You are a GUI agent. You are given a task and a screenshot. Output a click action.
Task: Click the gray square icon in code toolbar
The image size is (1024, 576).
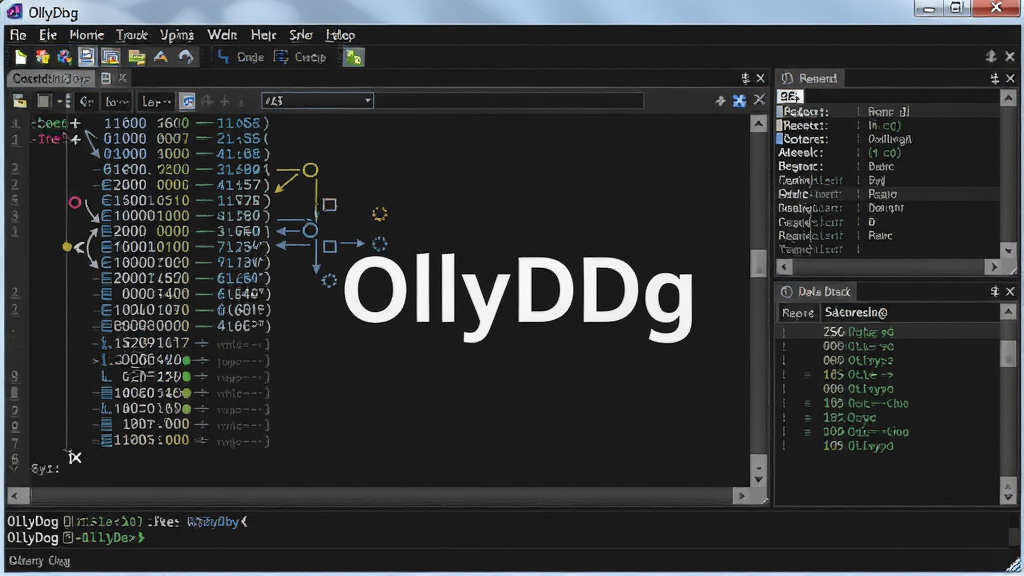[44, 101]
